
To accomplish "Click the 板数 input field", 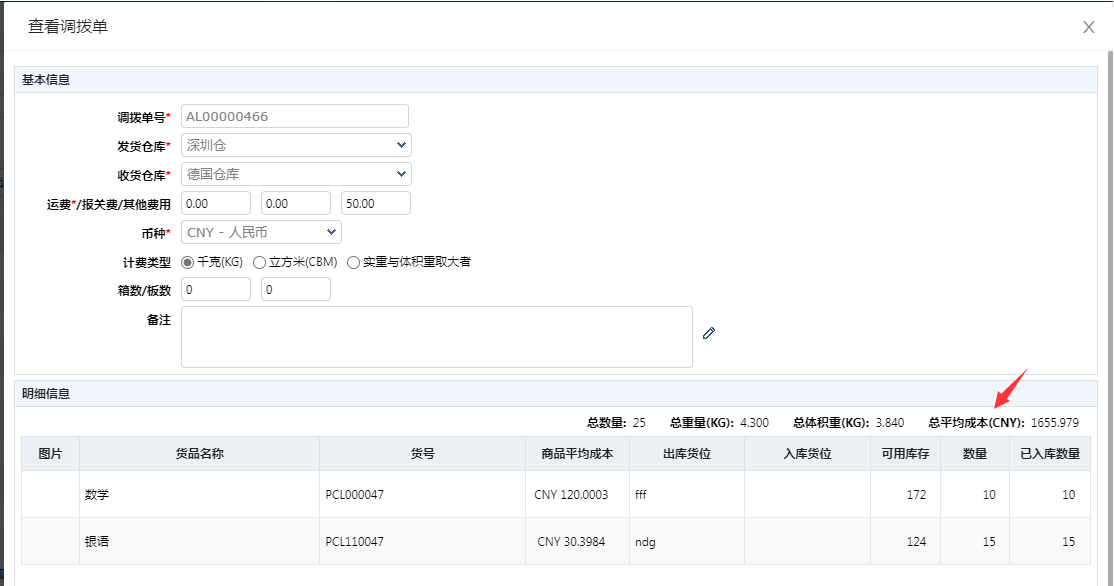I will coord(296,289).
